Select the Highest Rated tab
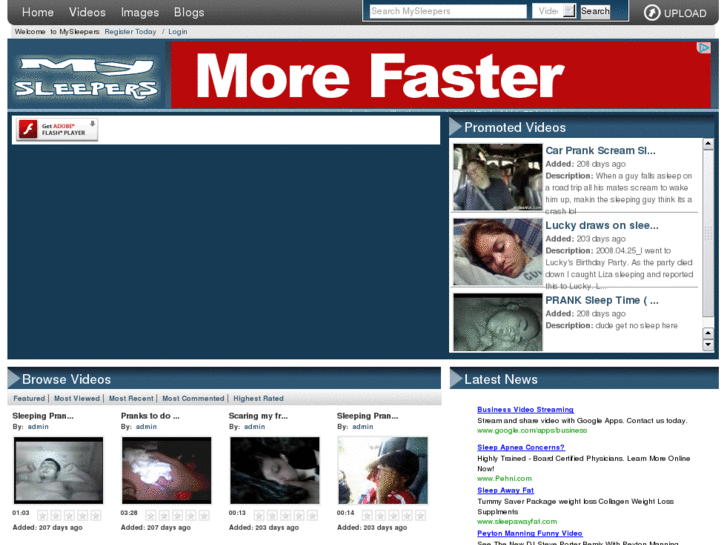The width and height of the screenshot is (727, 545). pos(258,398)
